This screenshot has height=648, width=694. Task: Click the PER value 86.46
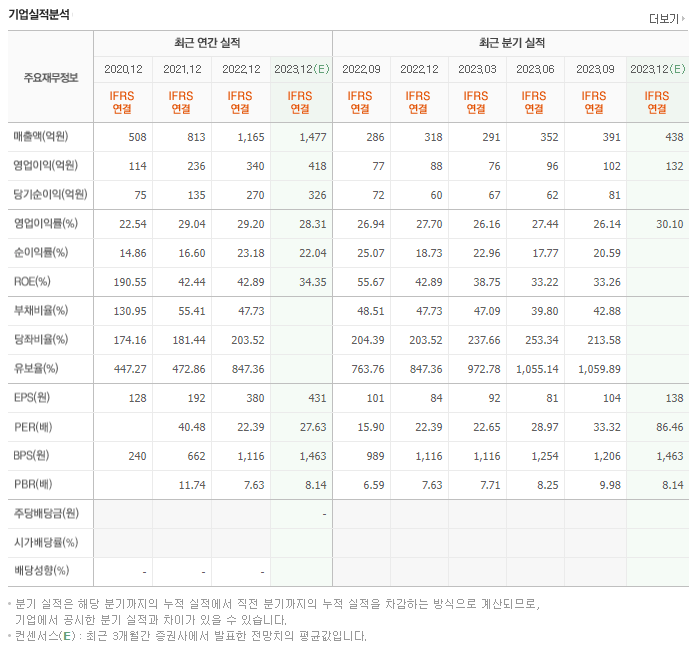click(670, 427)
